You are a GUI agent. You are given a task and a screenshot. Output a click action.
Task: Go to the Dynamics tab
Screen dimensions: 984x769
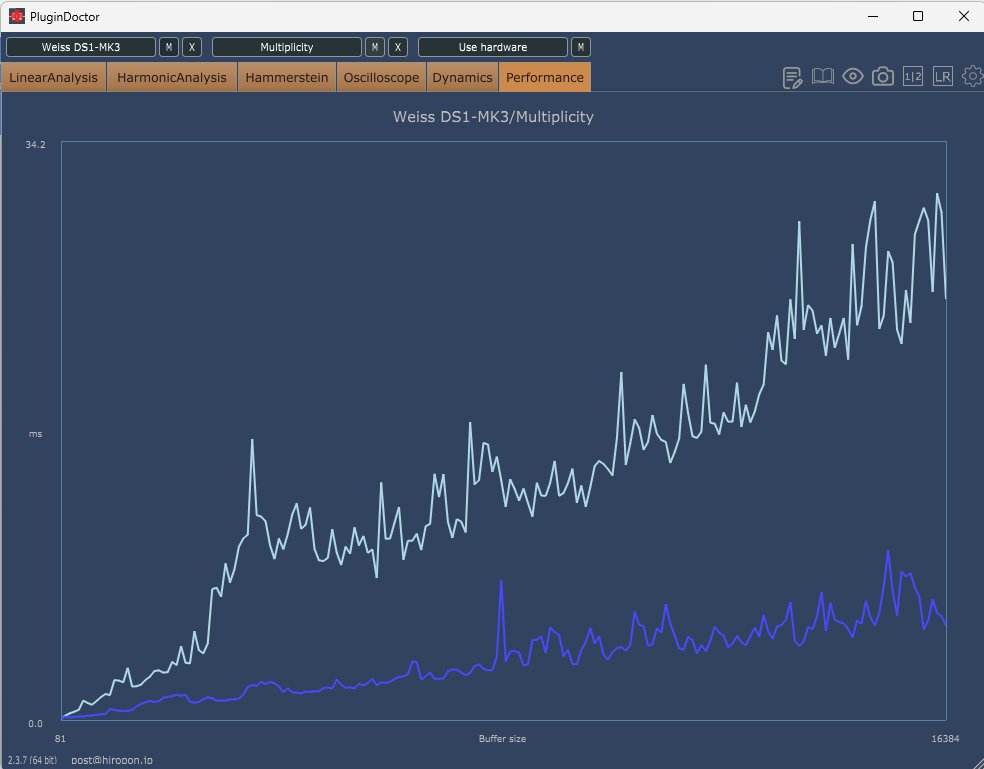pos(463,77)
